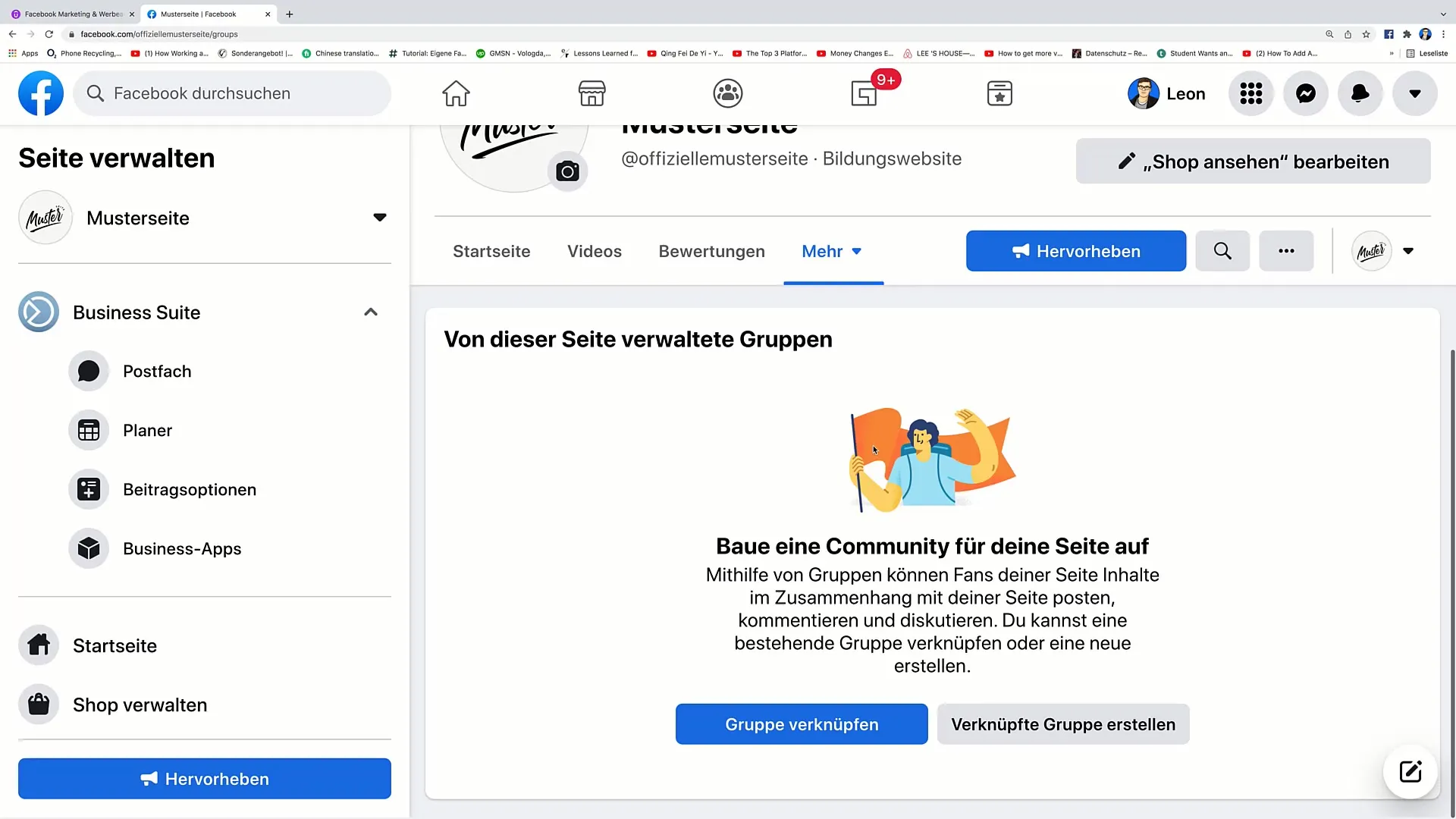Open Business-Apps section
The height and width of the screenshot is (819, 1456).
click(182, 548)
